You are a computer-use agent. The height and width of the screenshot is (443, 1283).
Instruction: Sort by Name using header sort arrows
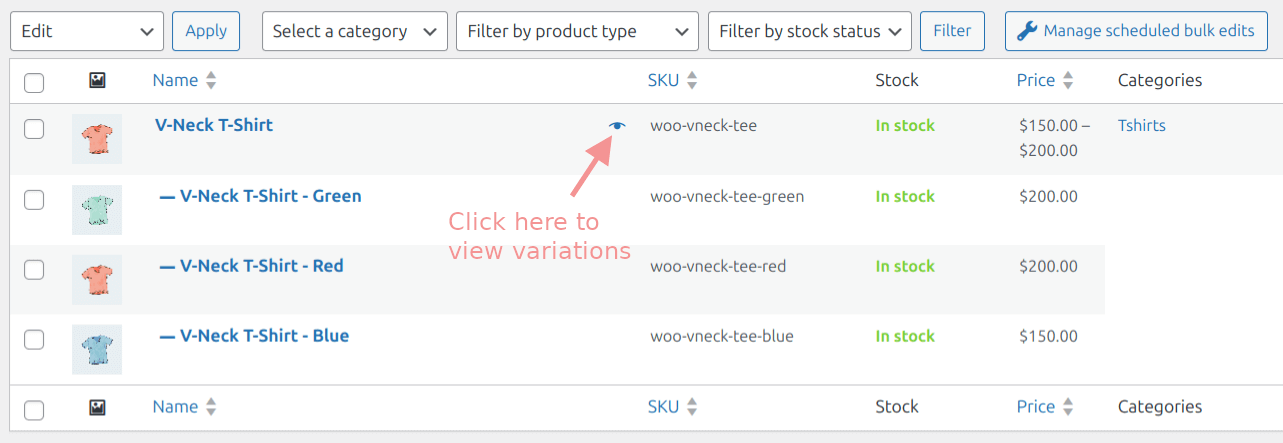click(x=210, y=81)
